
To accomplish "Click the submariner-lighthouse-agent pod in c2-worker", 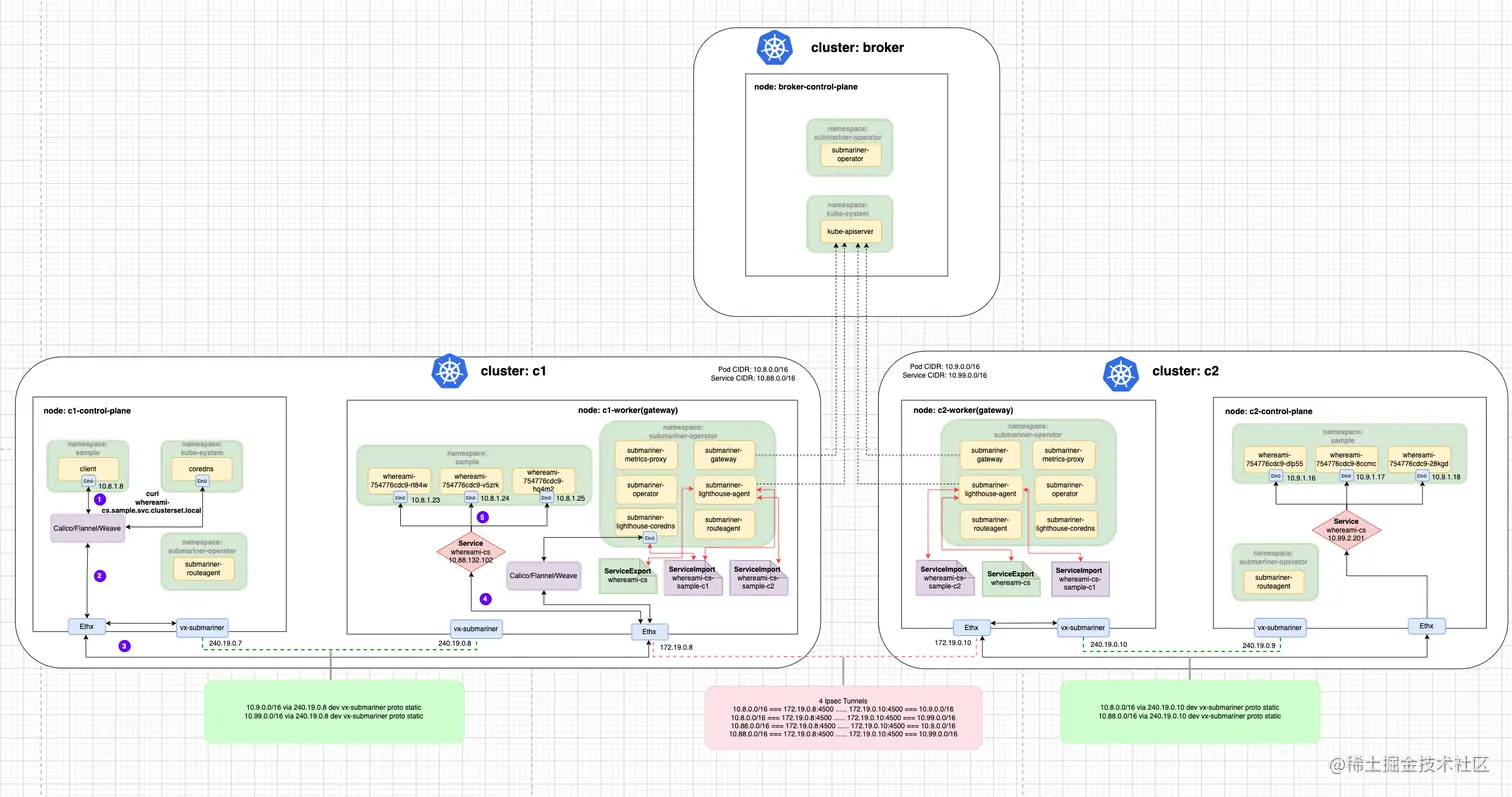I will coord(990,489).
